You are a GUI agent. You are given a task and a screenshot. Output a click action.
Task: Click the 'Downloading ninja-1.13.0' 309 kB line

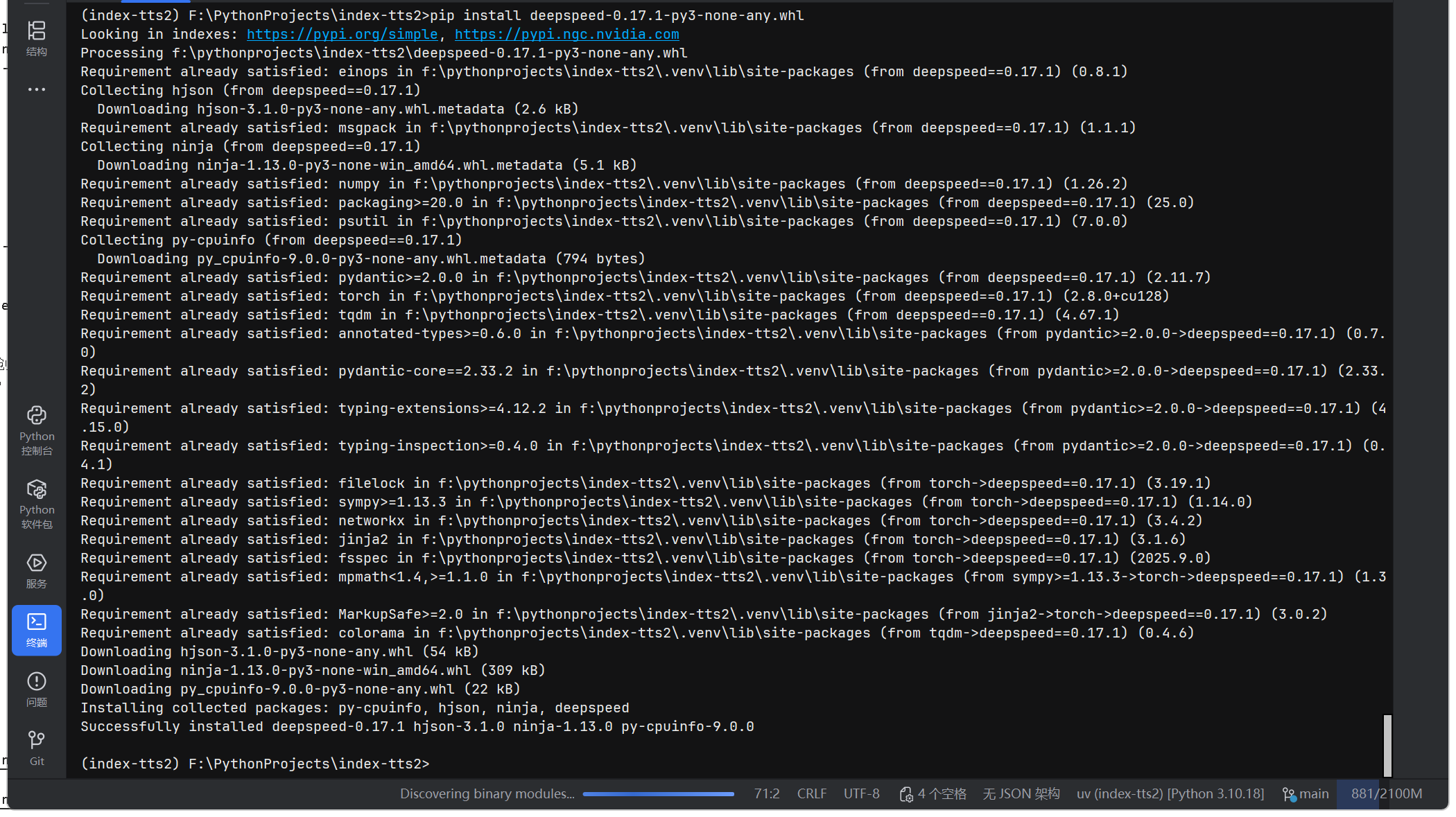click(313, 670)
